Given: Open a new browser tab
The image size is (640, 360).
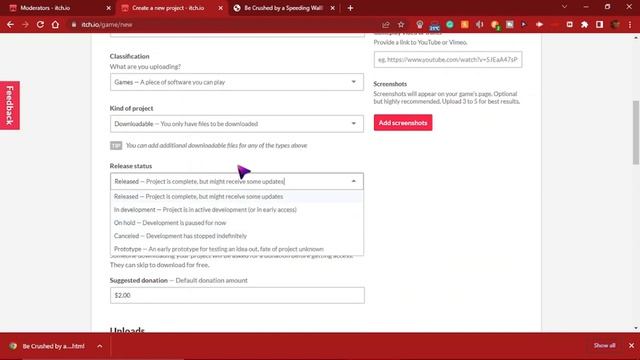Looking at the screenshot, I should pyautogui.click(x=350, y=8).
